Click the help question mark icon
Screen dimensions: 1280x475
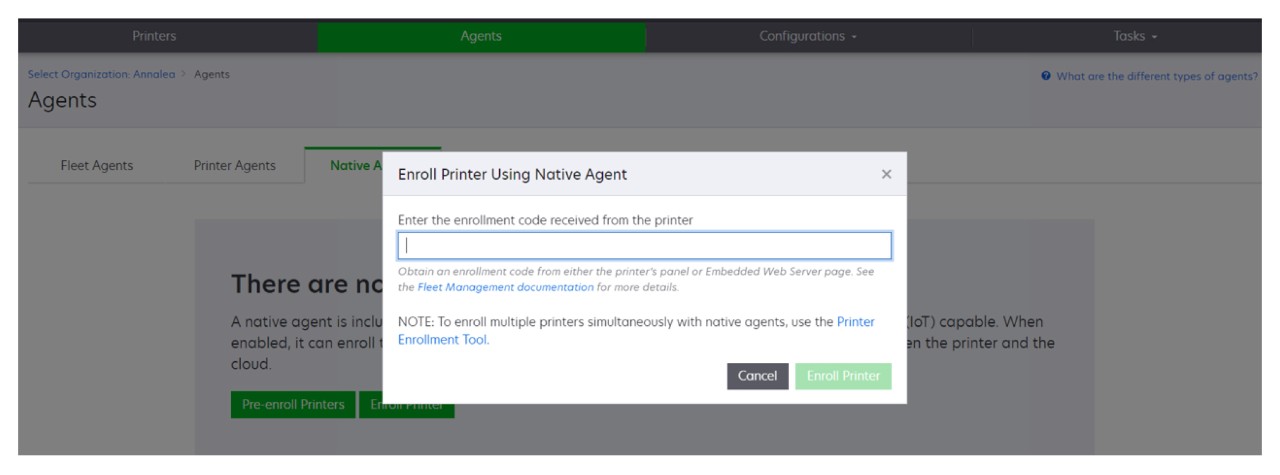click(1046, 77)
